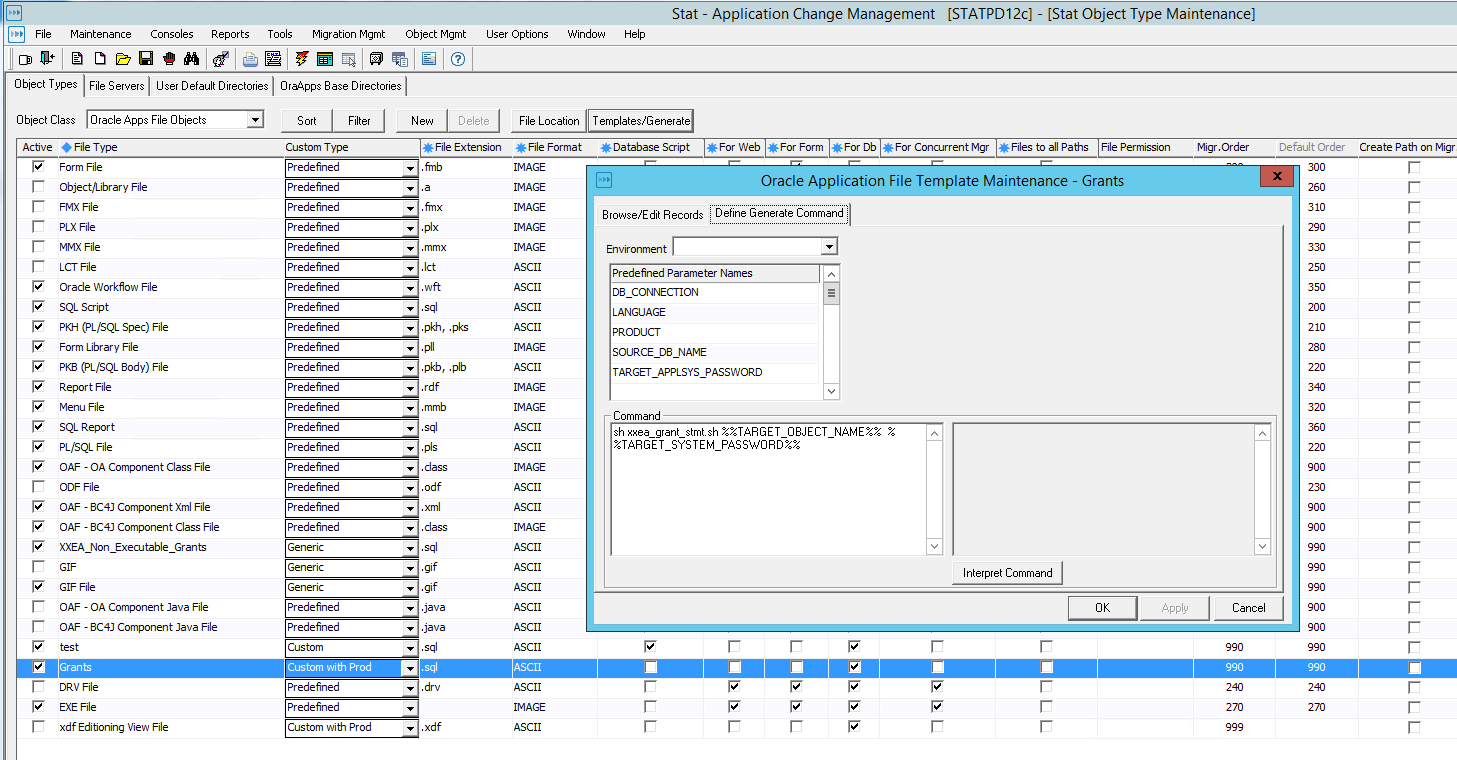Viewport: 1457px width, 760px height.
Task: Click the grid with cursor toolbar icon
Action: click(x=349, y=59)
